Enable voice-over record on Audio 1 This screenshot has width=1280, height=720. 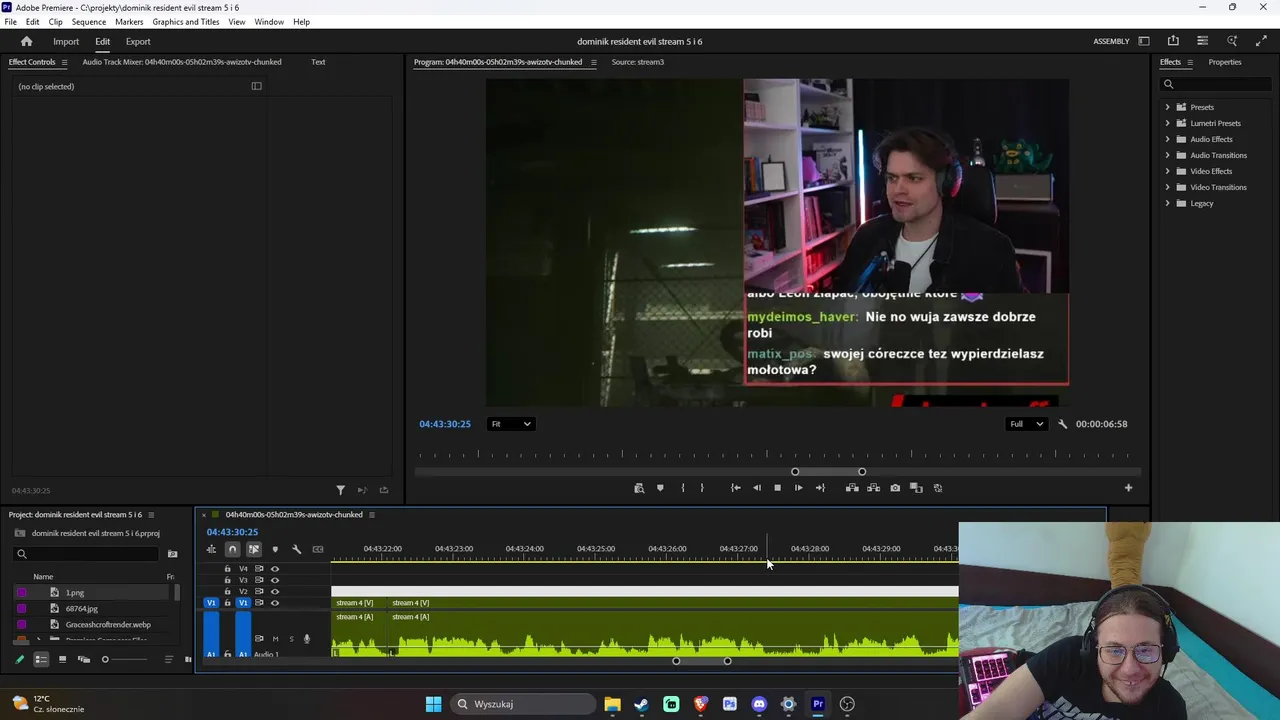click(307, 639)
